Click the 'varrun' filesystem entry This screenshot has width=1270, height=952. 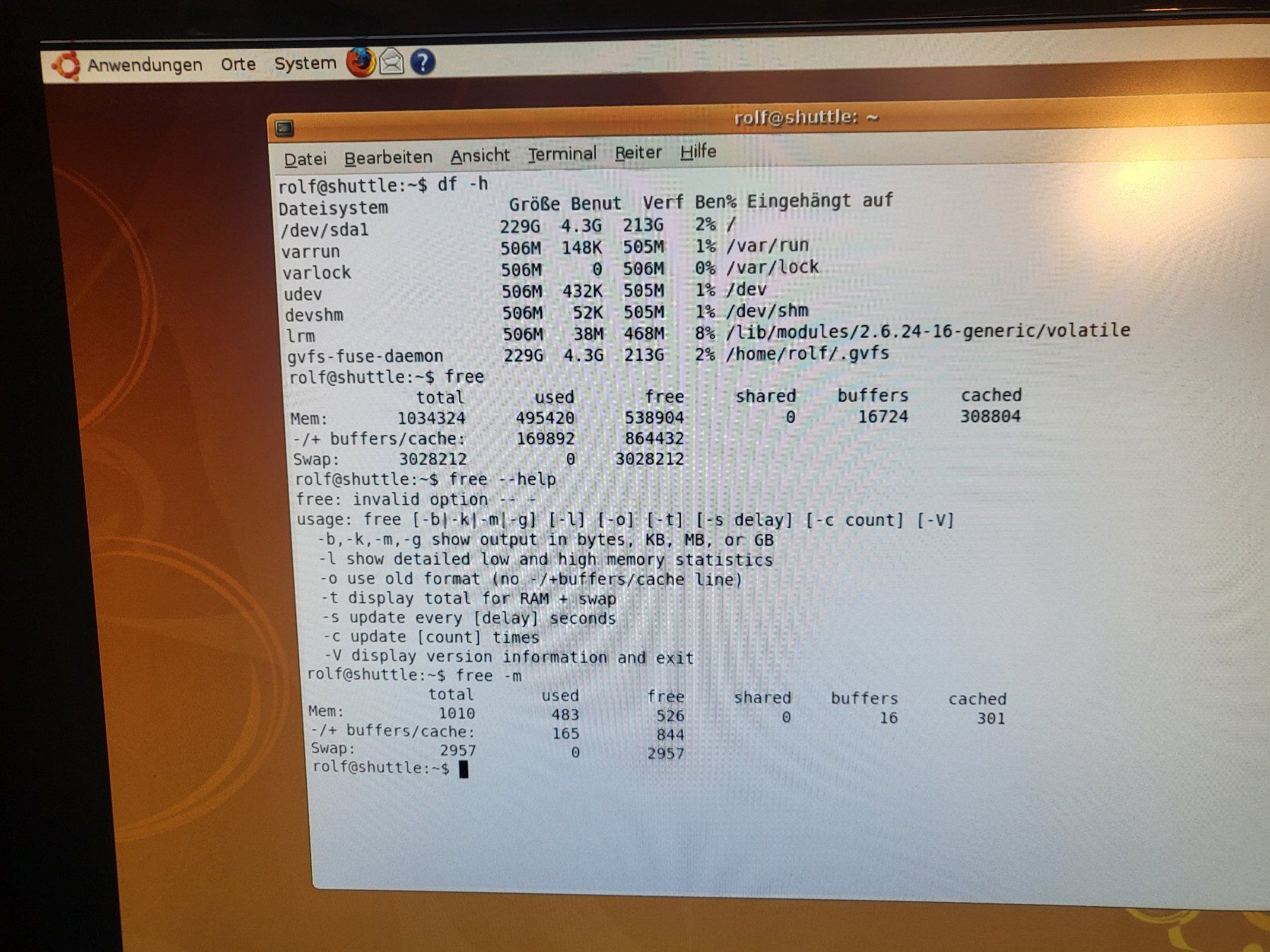pyautogui.click(x=310, y=252)
